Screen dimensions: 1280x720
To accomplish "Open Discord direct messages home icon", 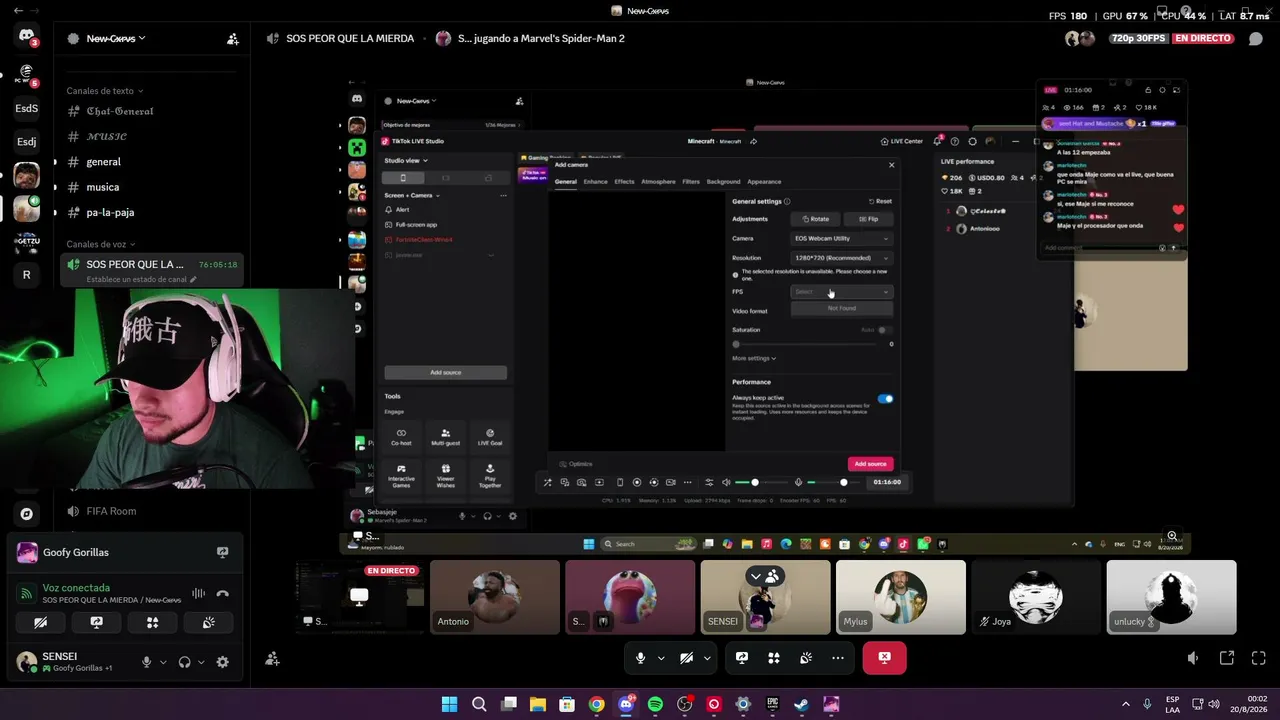I will point(27,37).
